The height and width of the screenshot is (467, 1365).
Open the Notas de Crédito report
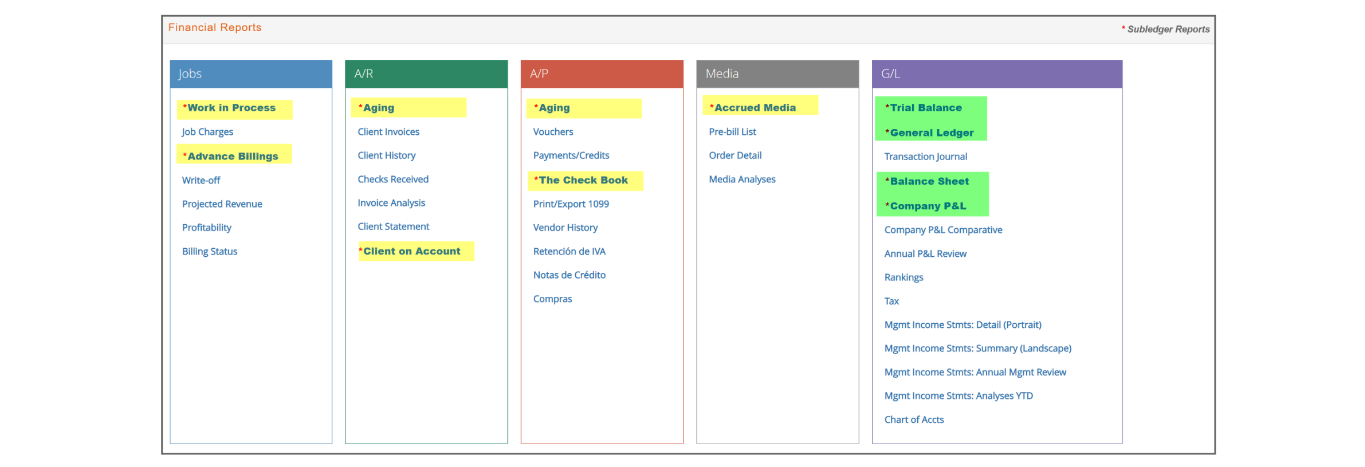coord(569,275)
